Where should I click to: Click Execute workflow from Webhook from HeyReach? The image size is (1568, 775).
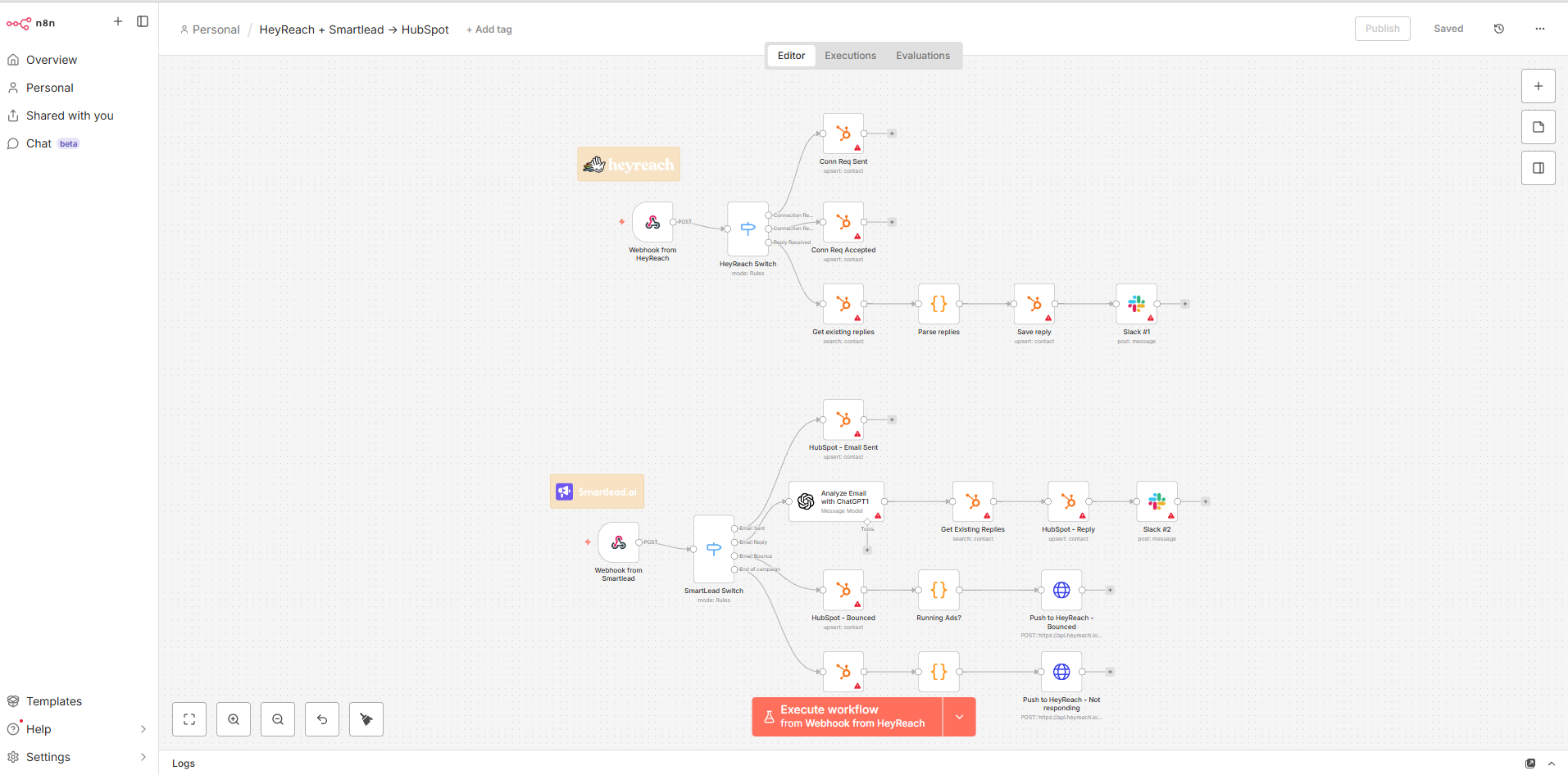(847, 717)
